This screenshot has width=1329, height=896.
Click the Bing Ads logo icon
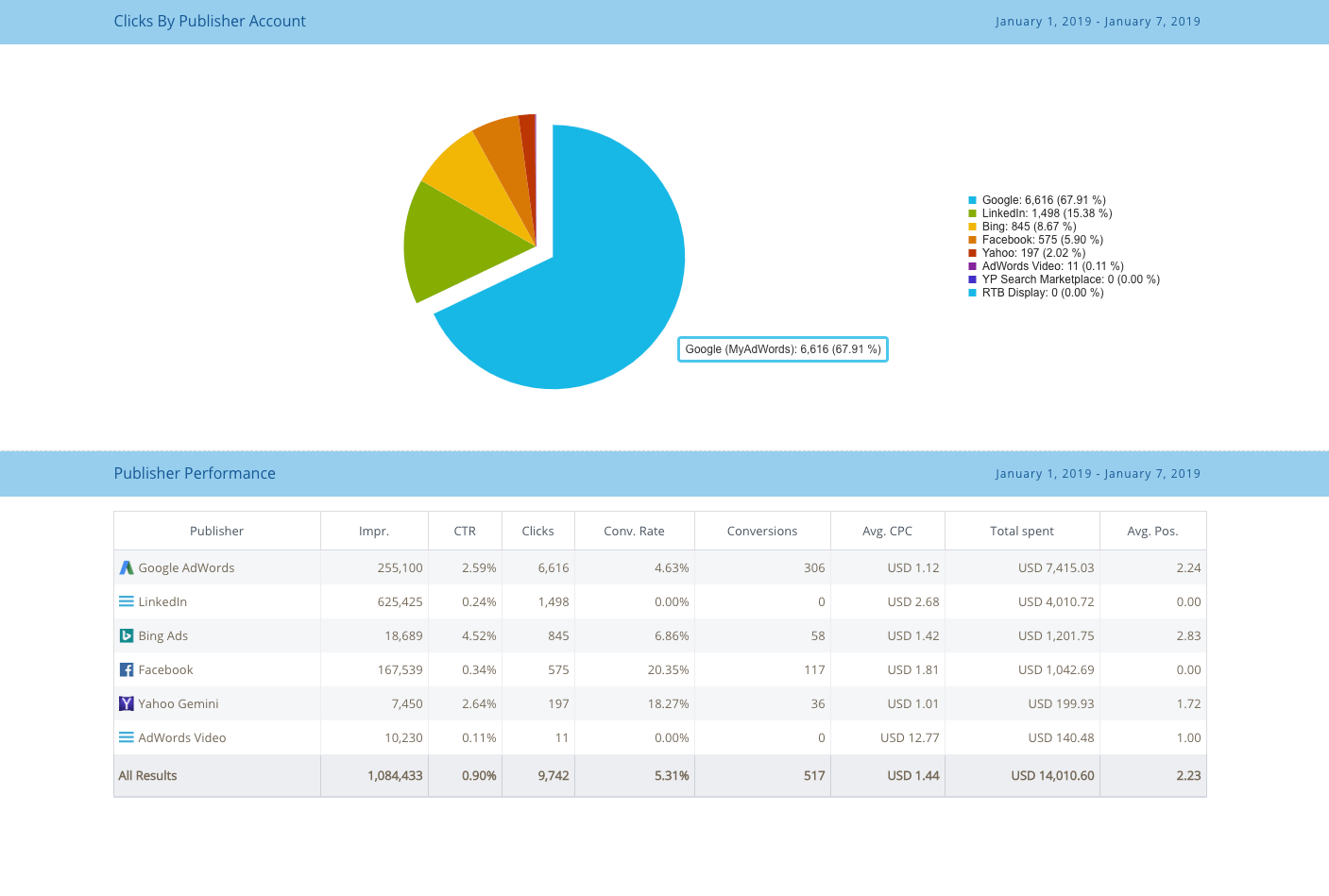click(127, 635)
